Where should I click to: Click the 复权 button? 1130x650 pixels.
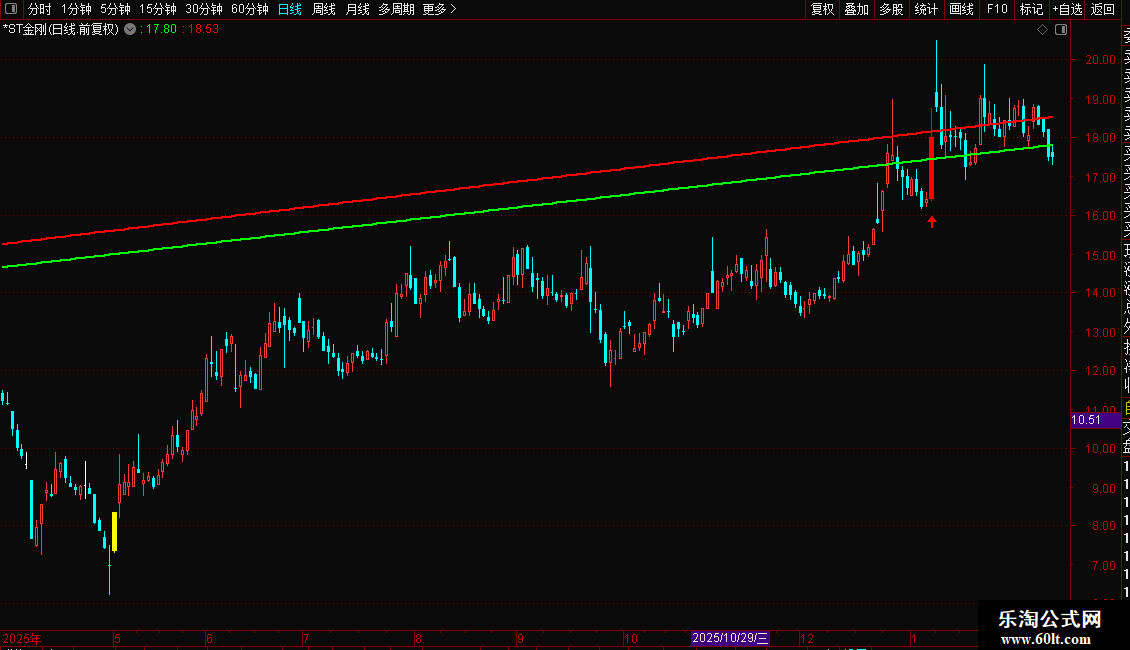[x=822, y=9]
